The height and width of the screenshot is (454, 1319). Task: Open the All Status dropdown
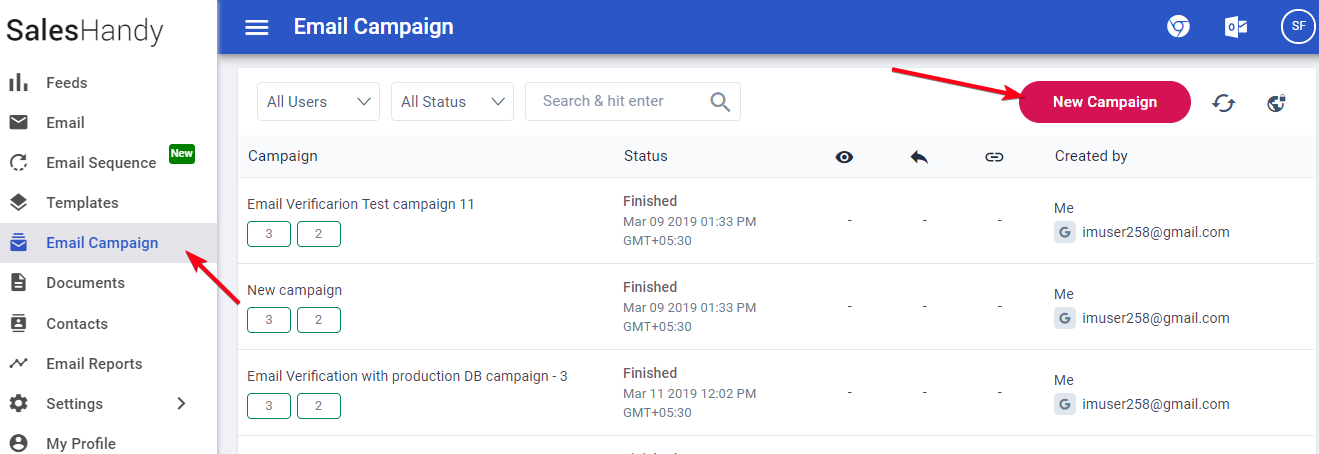point(452,101)
